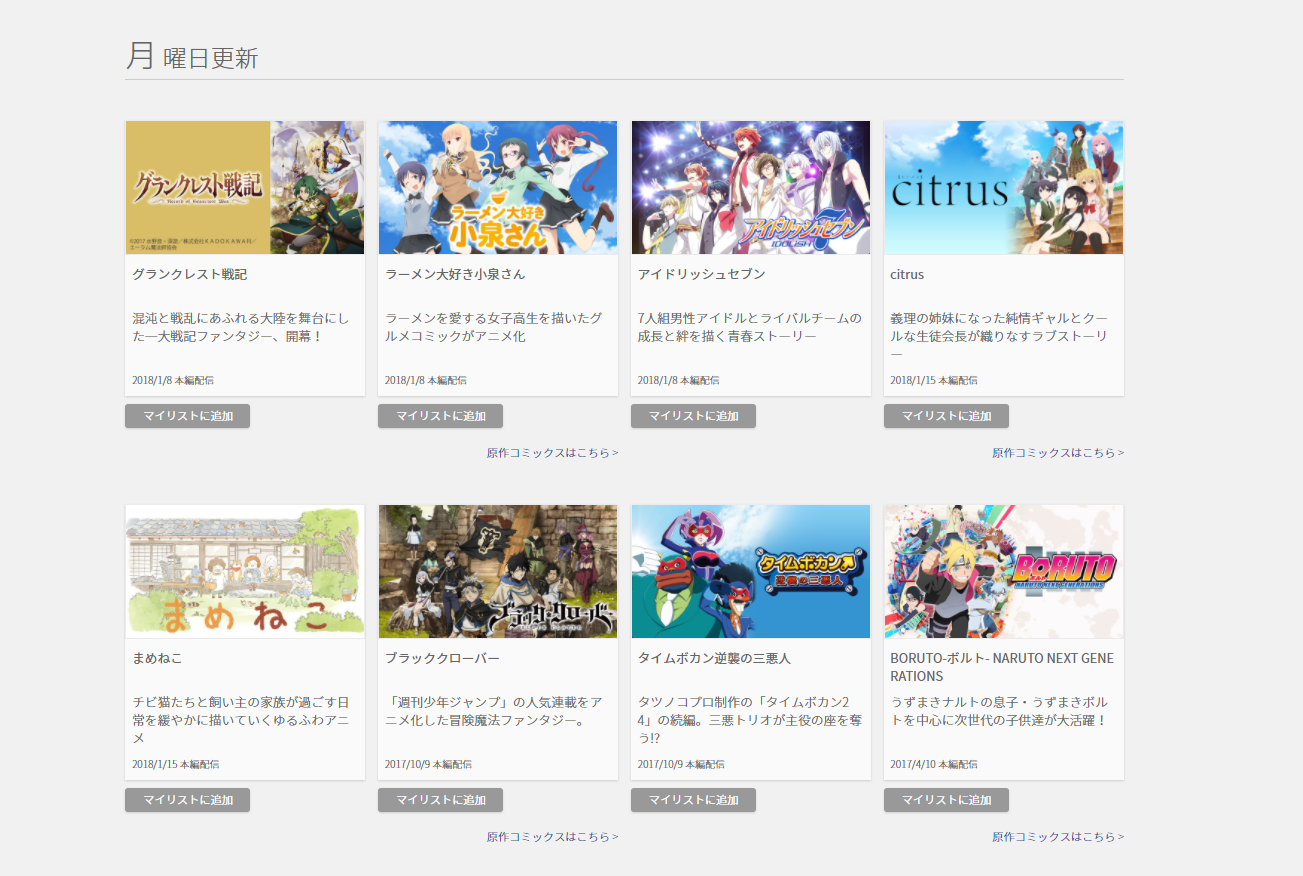Open 原作コミックスはこちら link under citrus

(x=1058, y=453)
